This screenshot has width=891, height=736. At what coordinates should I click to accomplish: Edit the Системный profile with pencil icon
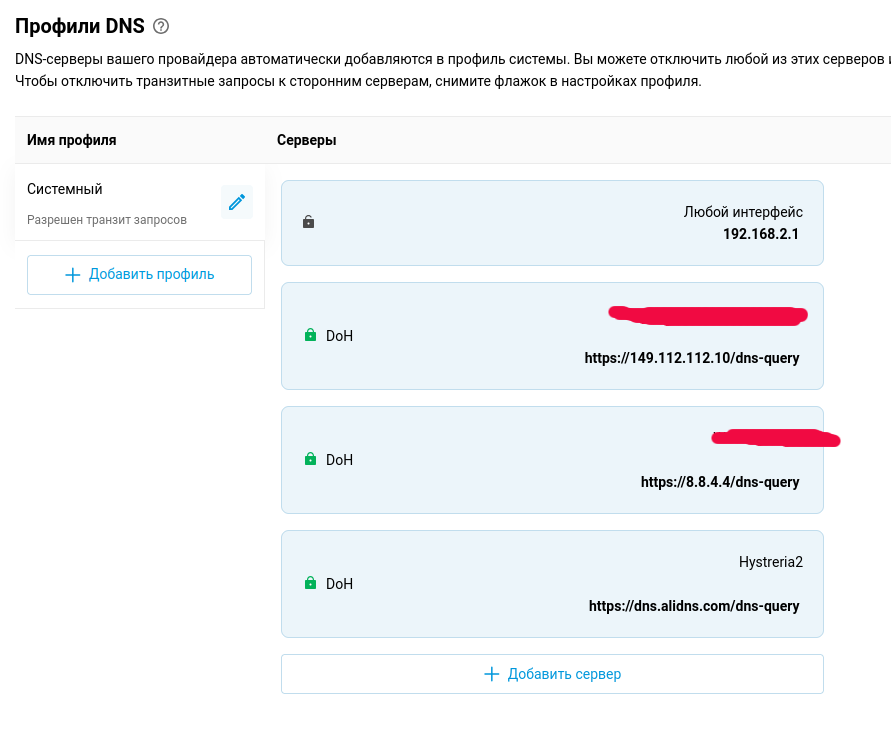click(x=237, y=202)
